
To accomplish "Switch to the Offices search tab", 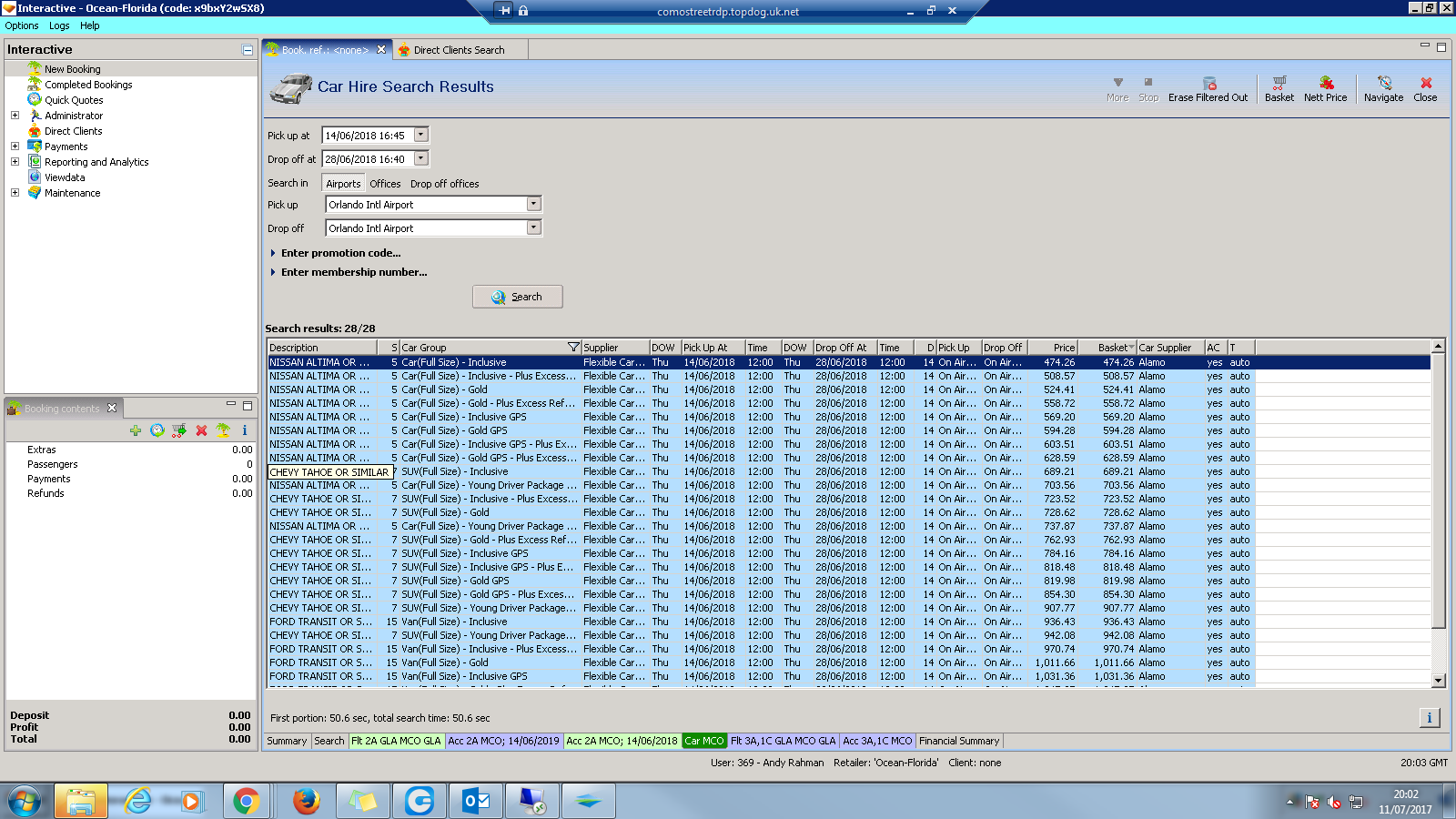I will click(385, 184).
